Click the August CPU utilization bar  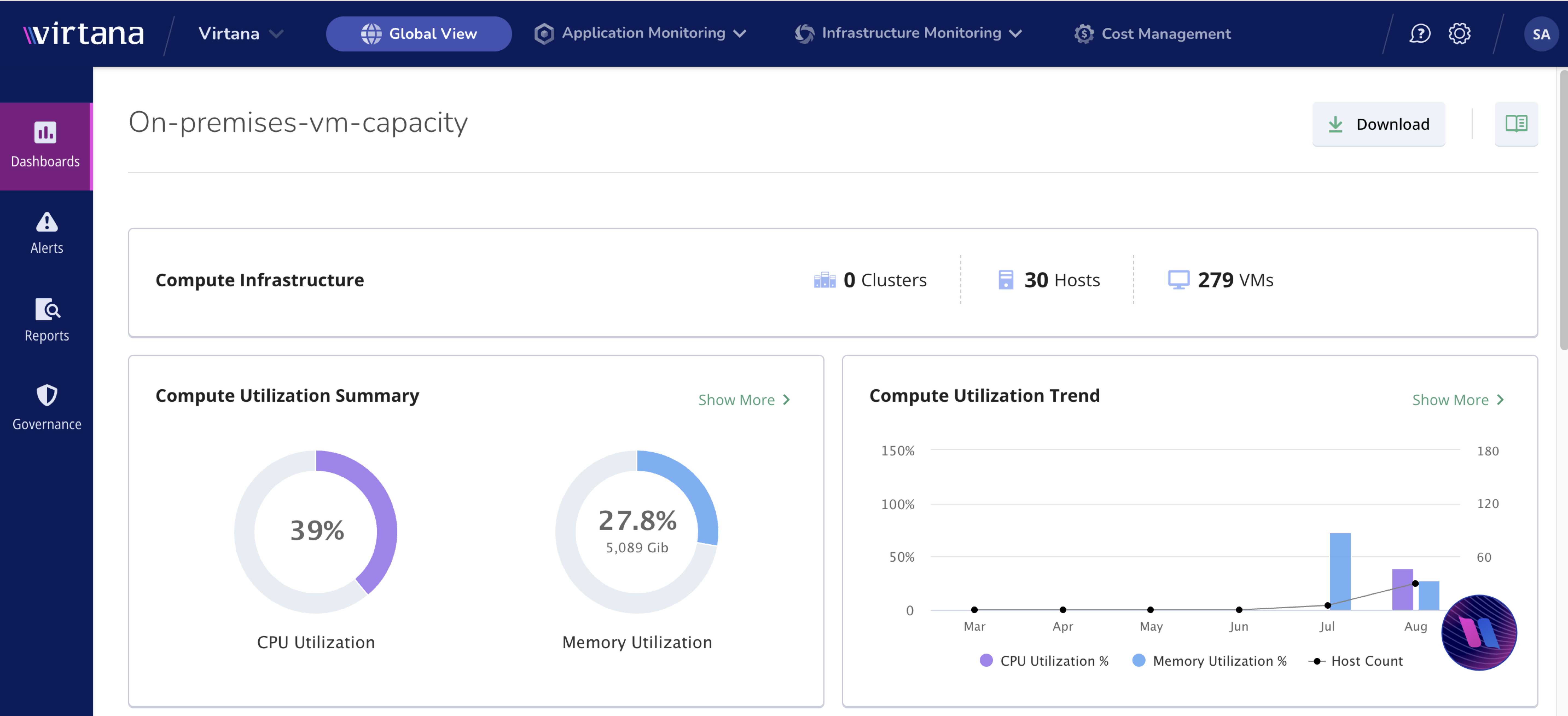click(x=1403, y=589)
